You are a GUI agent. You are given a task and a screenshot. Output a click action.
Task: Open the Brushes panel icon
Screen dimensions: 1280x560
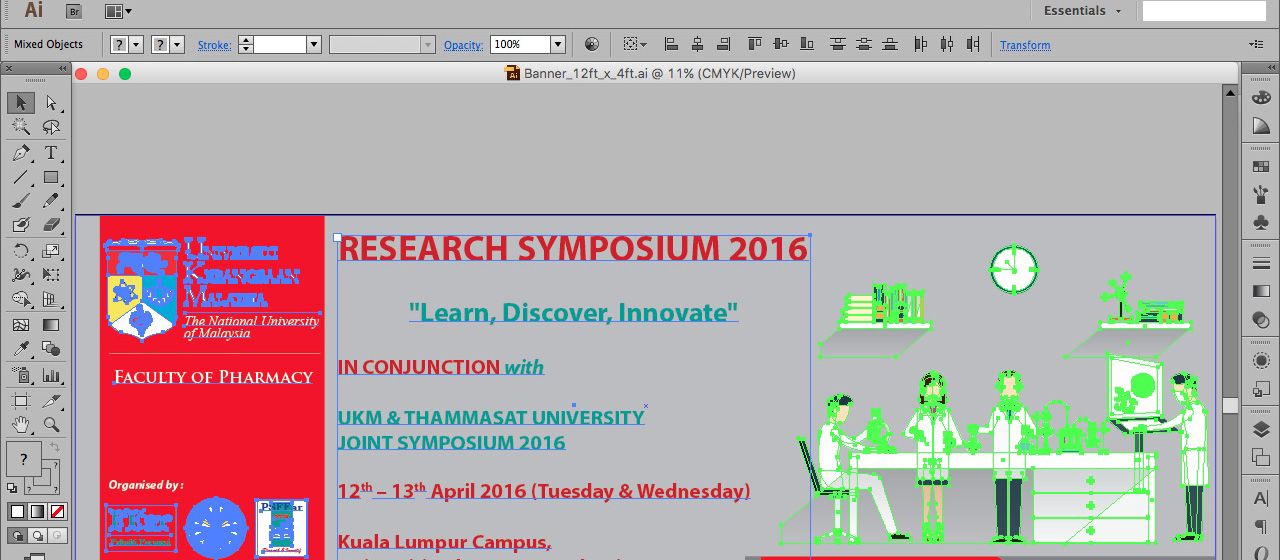coord(1260,194)
